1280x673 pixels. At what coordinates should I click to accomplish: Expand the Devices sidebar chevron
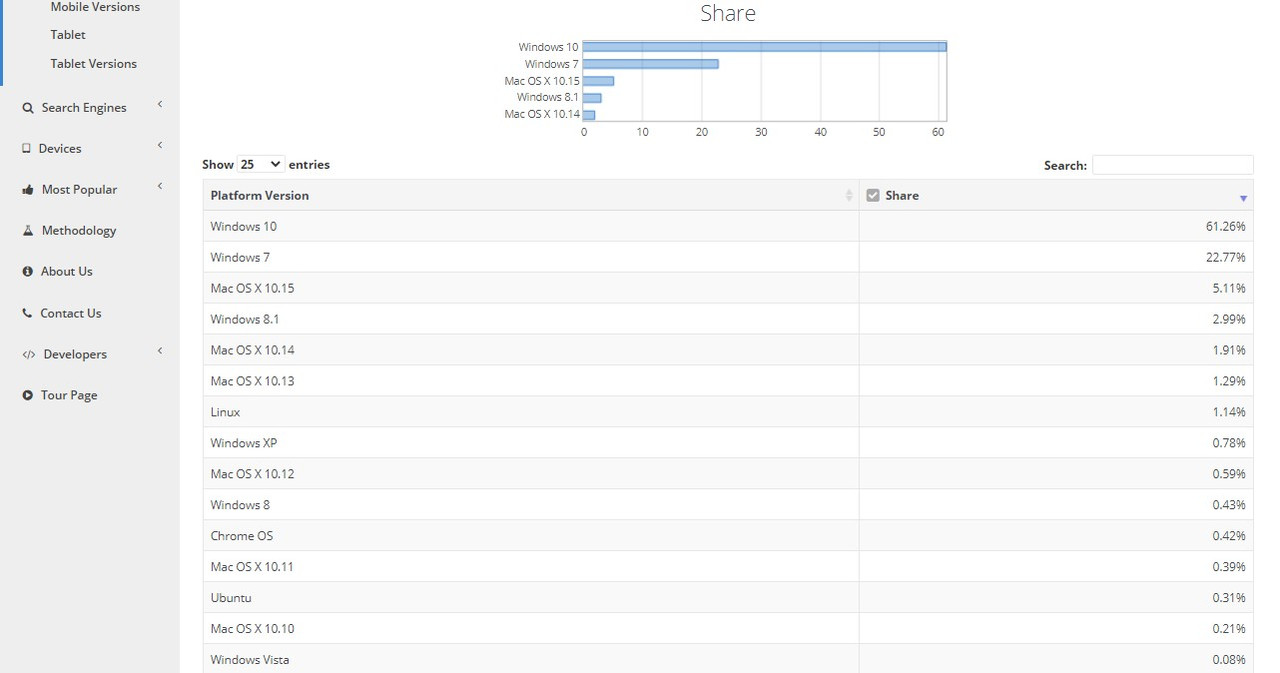coord(160,146)
